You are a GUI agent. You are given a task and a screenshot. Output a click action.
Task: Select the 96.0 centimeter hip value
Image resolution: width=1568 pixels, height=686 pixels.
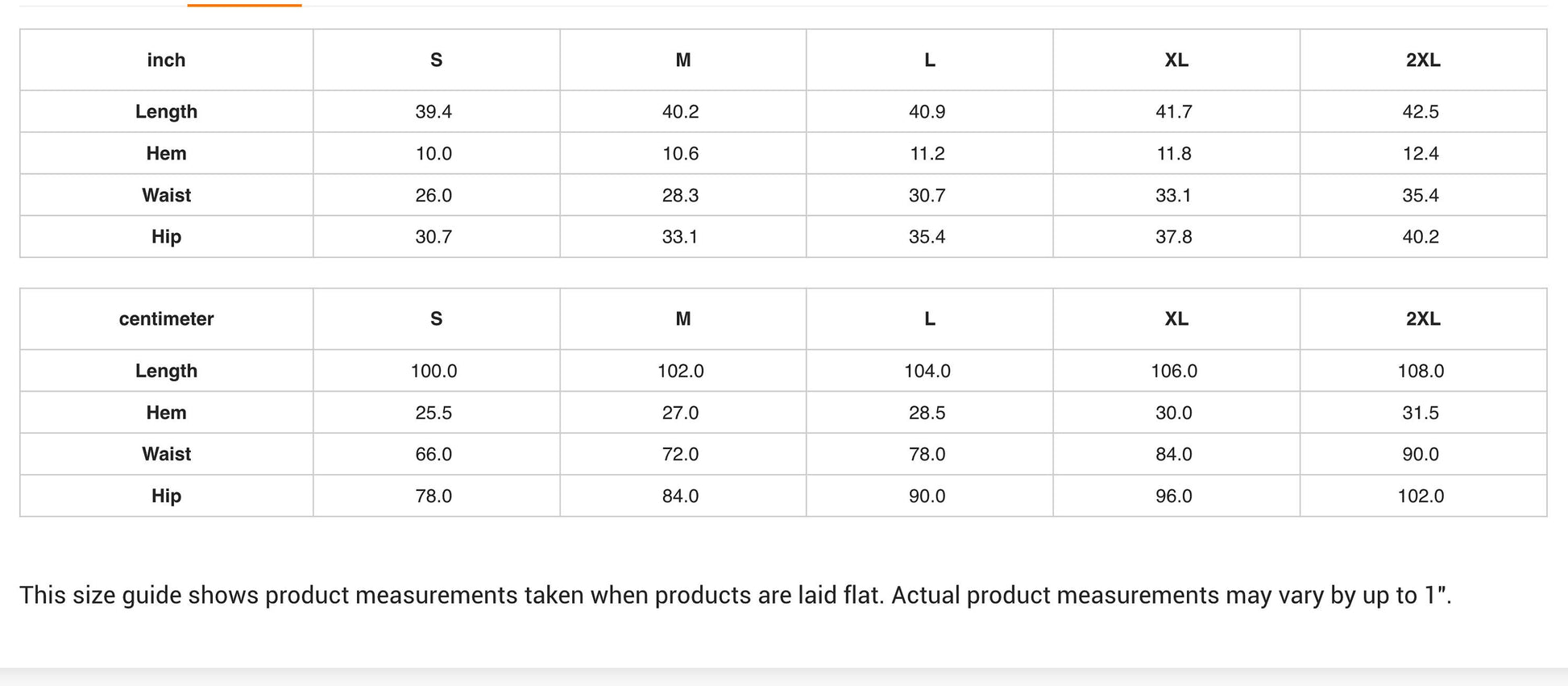[1173, 496]
